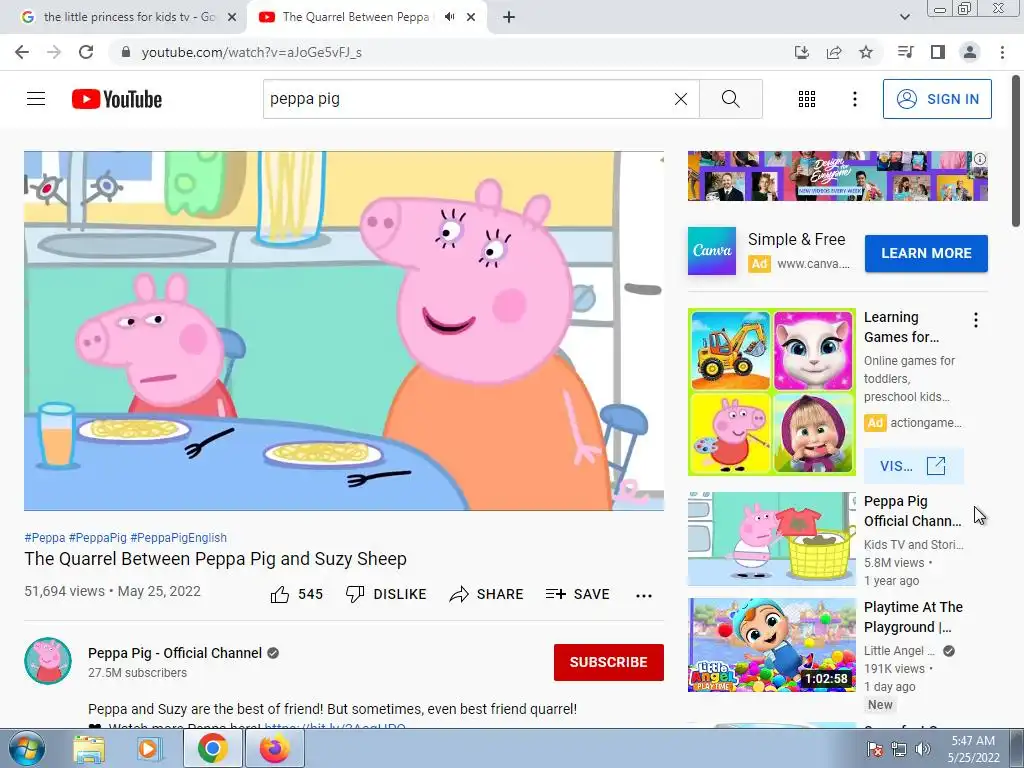Open 'Peppa Pig - Official Channel' name link
The image size is (1024, 768).
(x=175, y=653)
